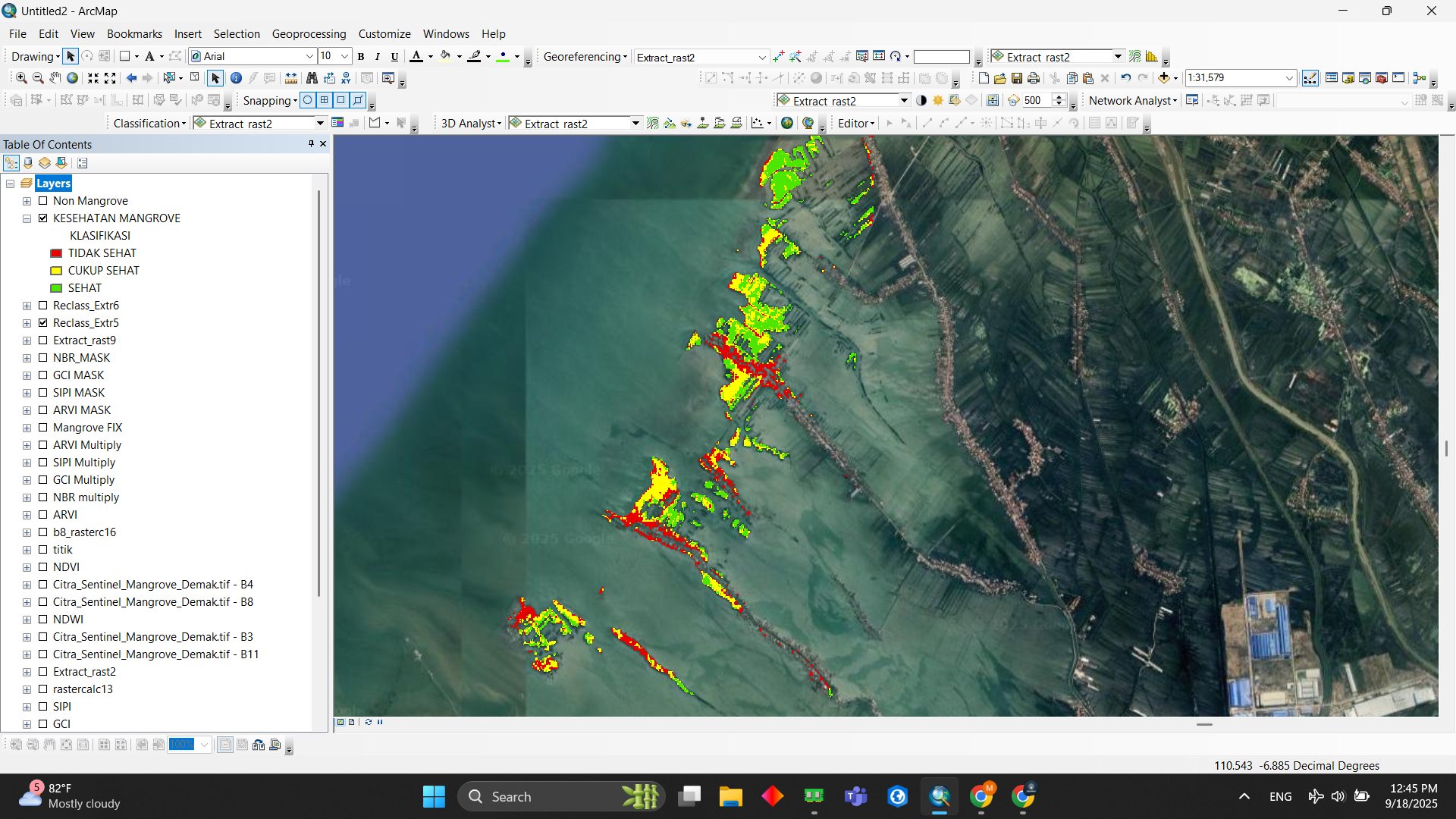Uncheck the KESEHATAN MANGROVE layer

43,218
